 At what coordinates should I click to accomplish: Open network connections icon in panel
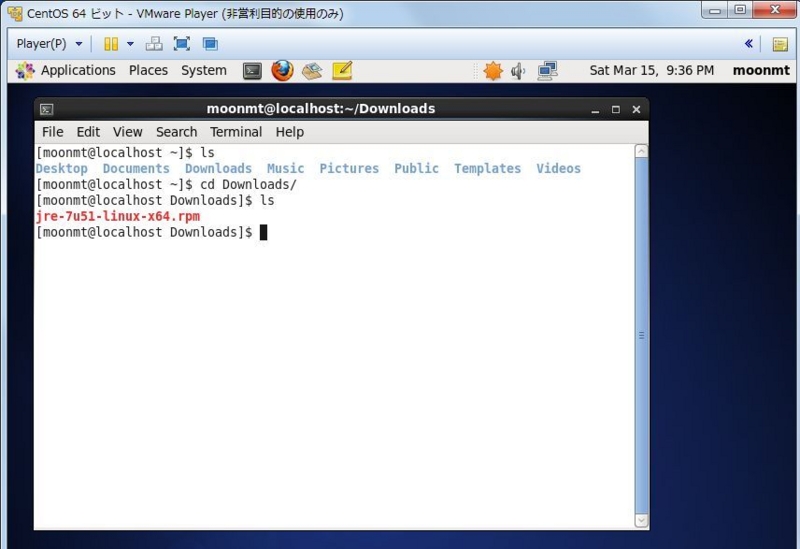[548, 71]
